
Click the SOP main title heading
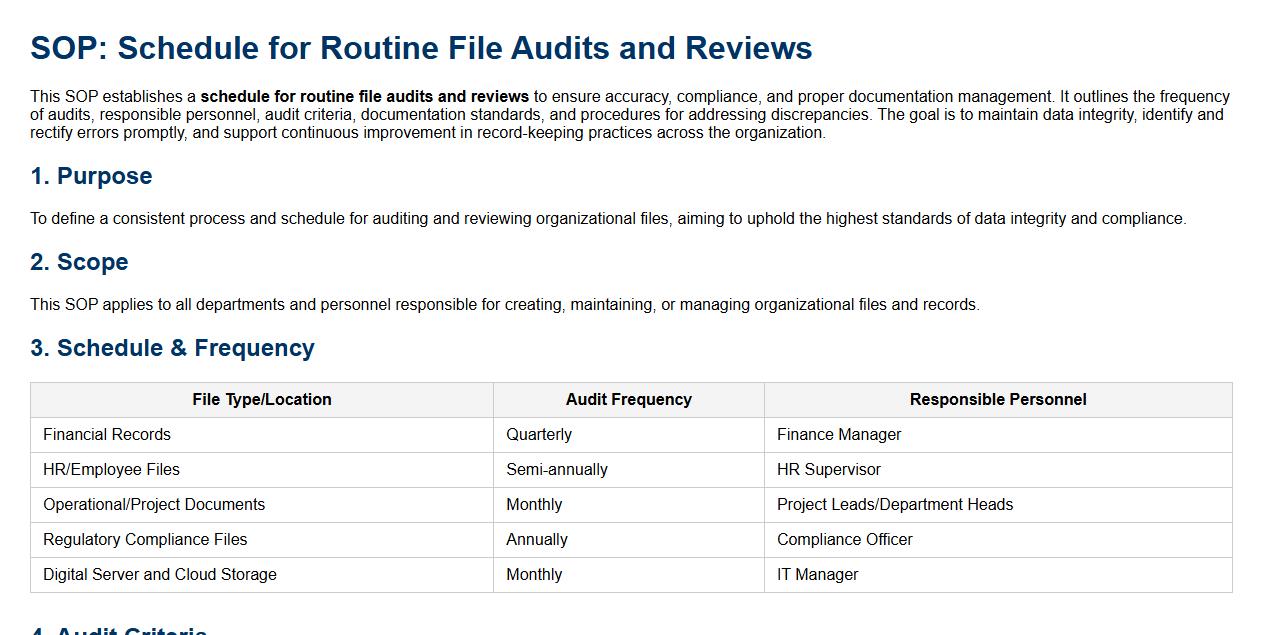pos(421,48)
